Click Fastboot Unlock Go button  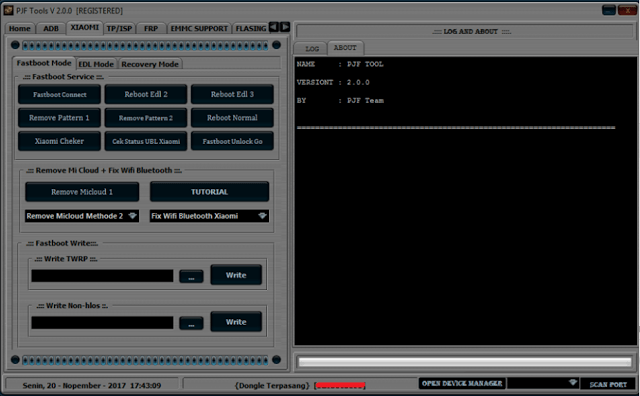click(232, 141)
